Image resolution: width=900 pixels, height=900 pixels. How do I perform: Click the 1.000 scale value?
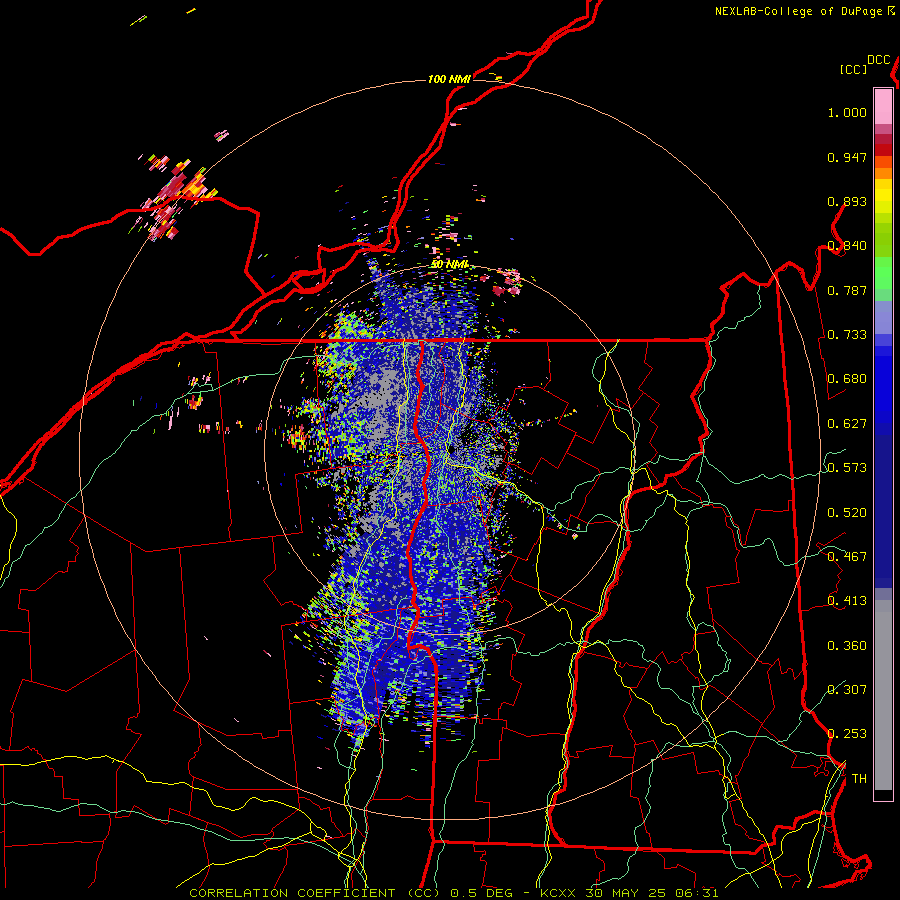point(847,112)
